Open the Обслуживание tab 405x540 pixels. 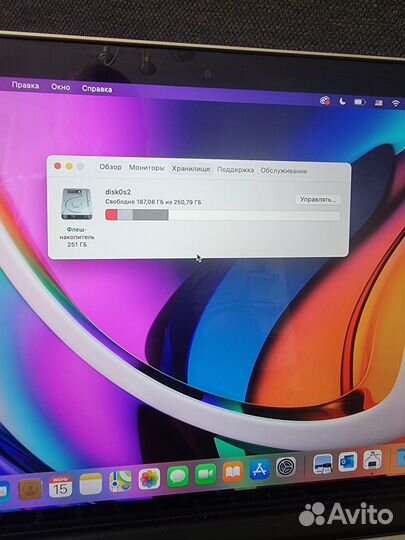point(284,171)
